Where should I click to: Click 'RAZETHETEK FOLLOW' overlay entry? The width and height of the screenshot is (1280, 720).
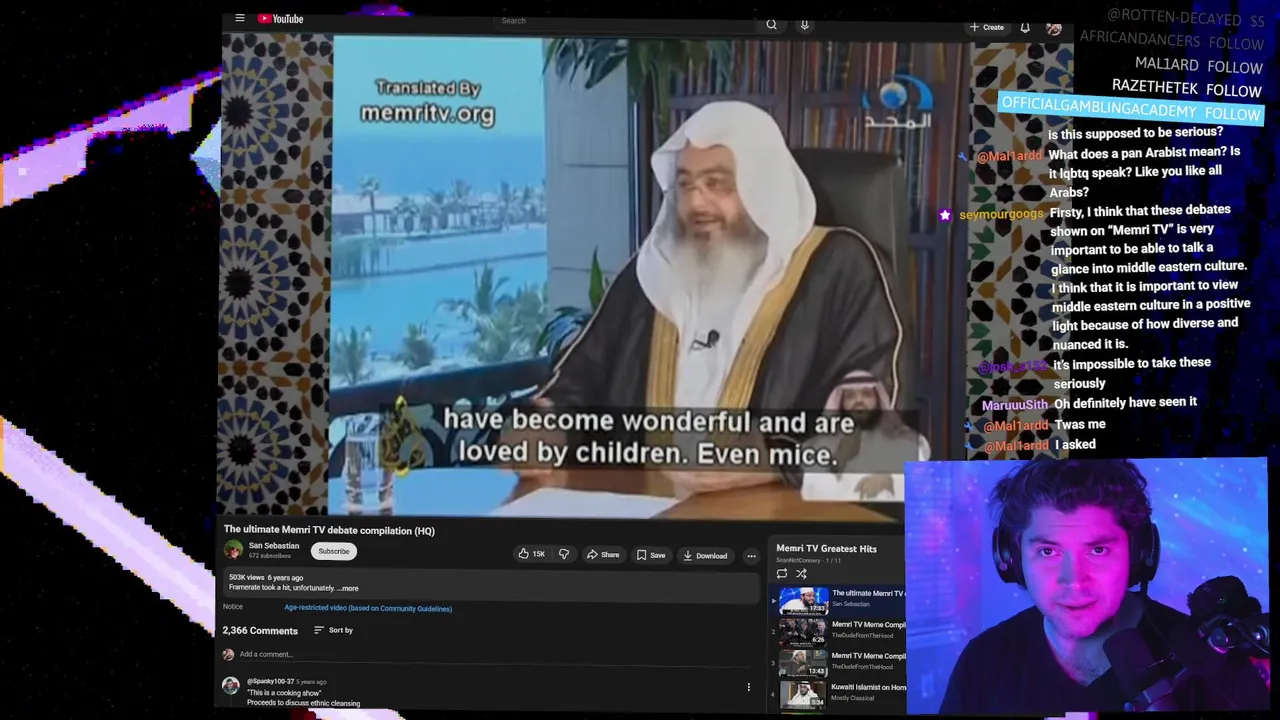tap(1186, 88)
